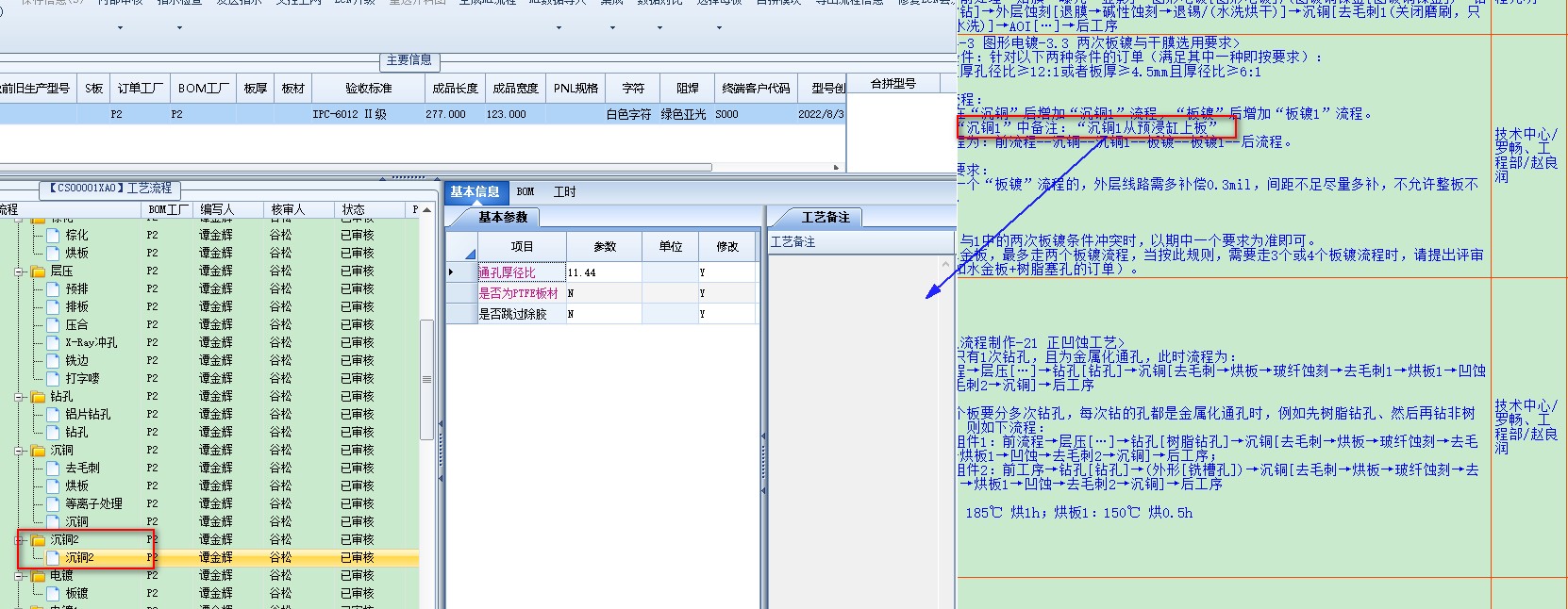The image size is (1568, 609).
Task: Click the 电镀 folder icon
Action: tap(39, 575)
